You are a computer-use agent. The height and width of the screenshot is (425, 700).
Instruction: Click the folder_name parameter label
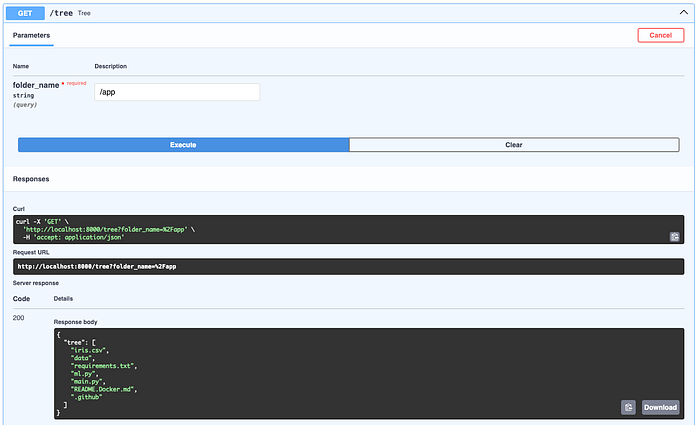(x=36, y=85)
